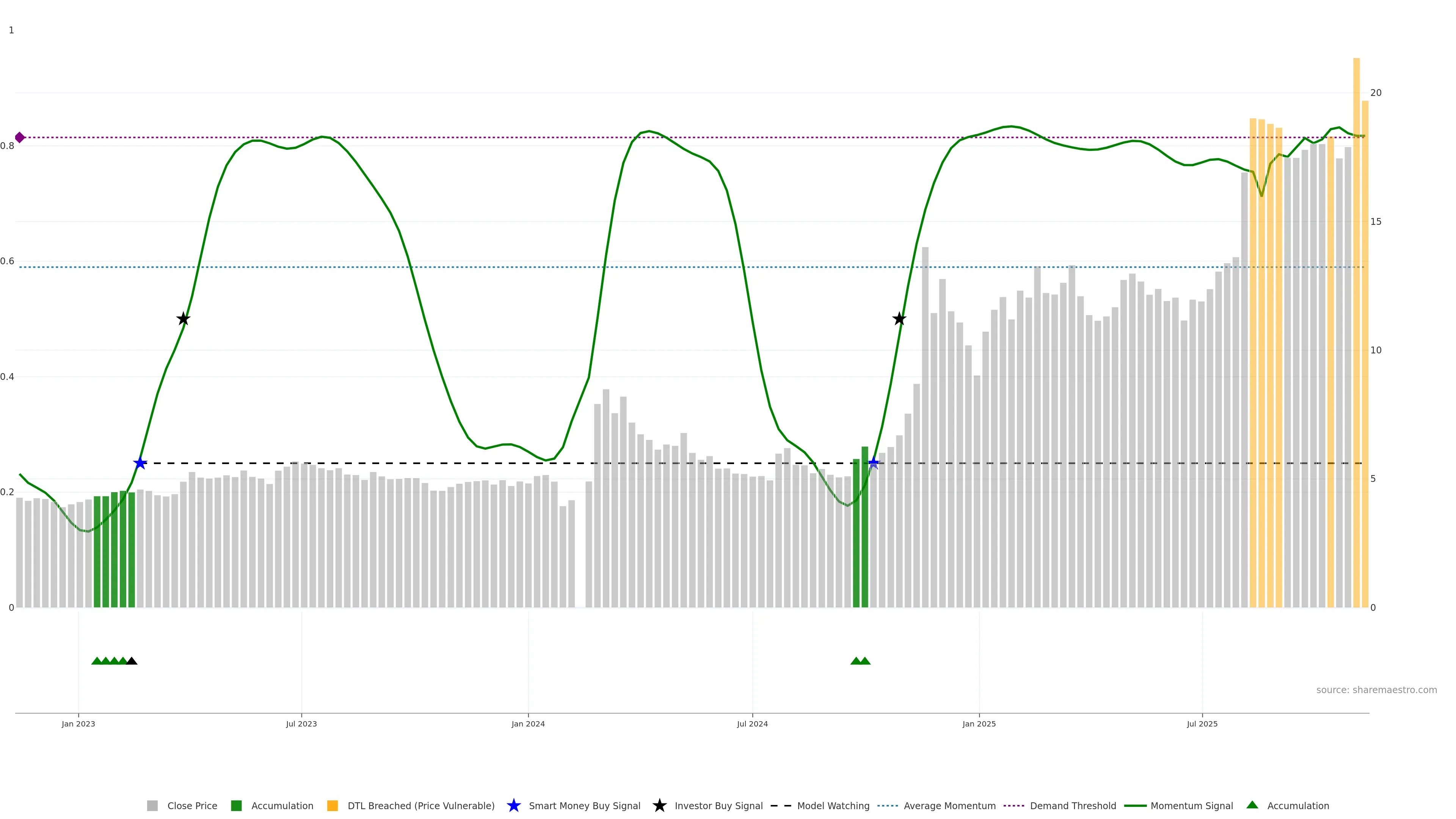The height and width of the screenshot is (819, 1456).
Task: Click the Jul 2025 axis label
Action: (x=1202, y=724)
